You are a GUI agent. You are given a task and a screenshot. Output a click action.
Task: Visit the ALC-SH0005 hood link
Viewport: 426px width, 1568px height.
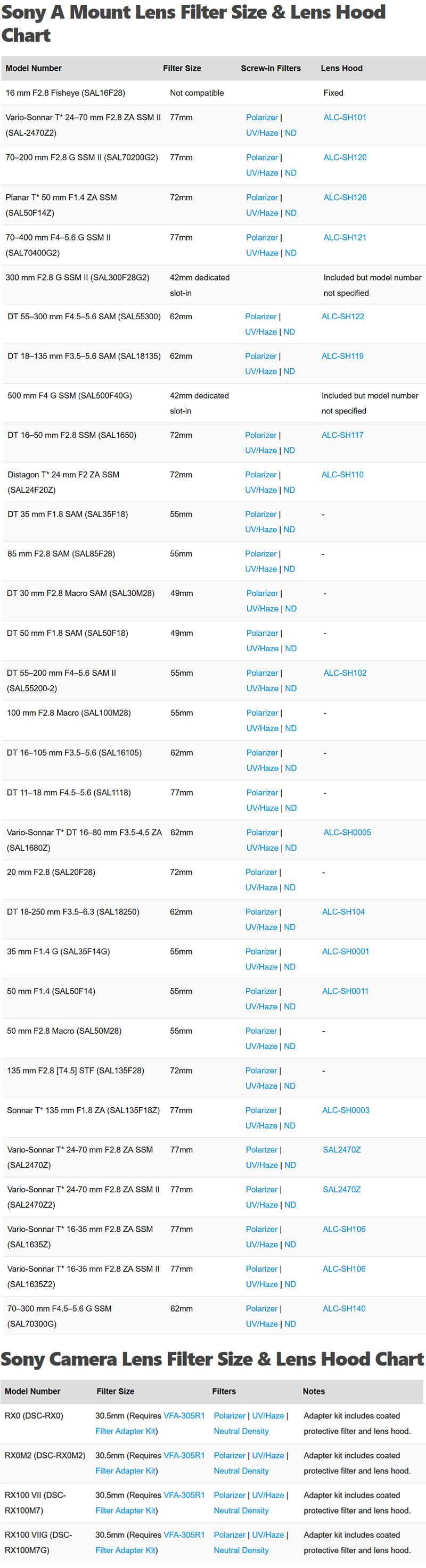click(347, 833)
